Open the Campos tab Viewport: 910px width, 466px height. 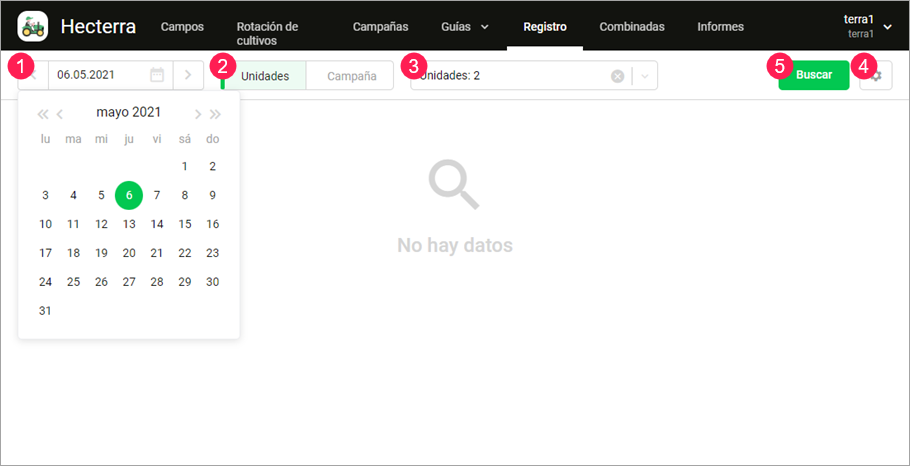[x=182, y=27]
